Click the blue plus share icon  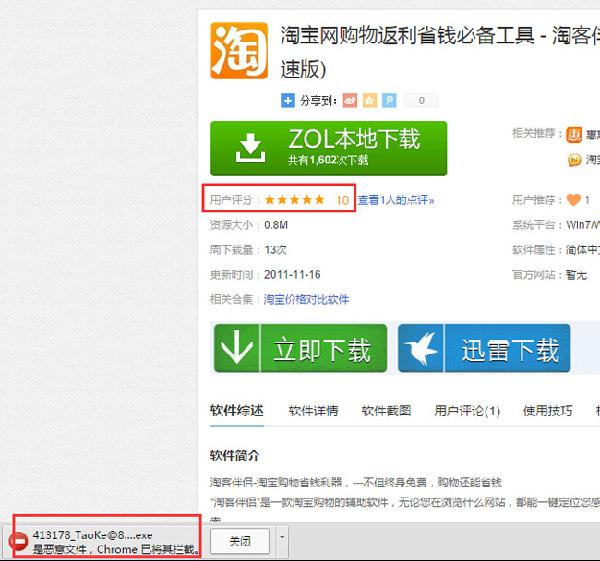pos(288,101)
